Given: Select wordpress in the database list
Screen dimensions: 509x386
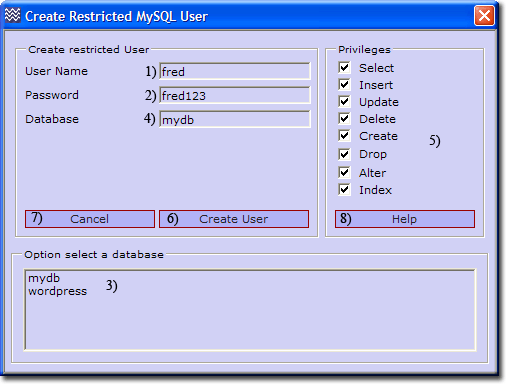Looking at the screenshot, I should (57, 291).
